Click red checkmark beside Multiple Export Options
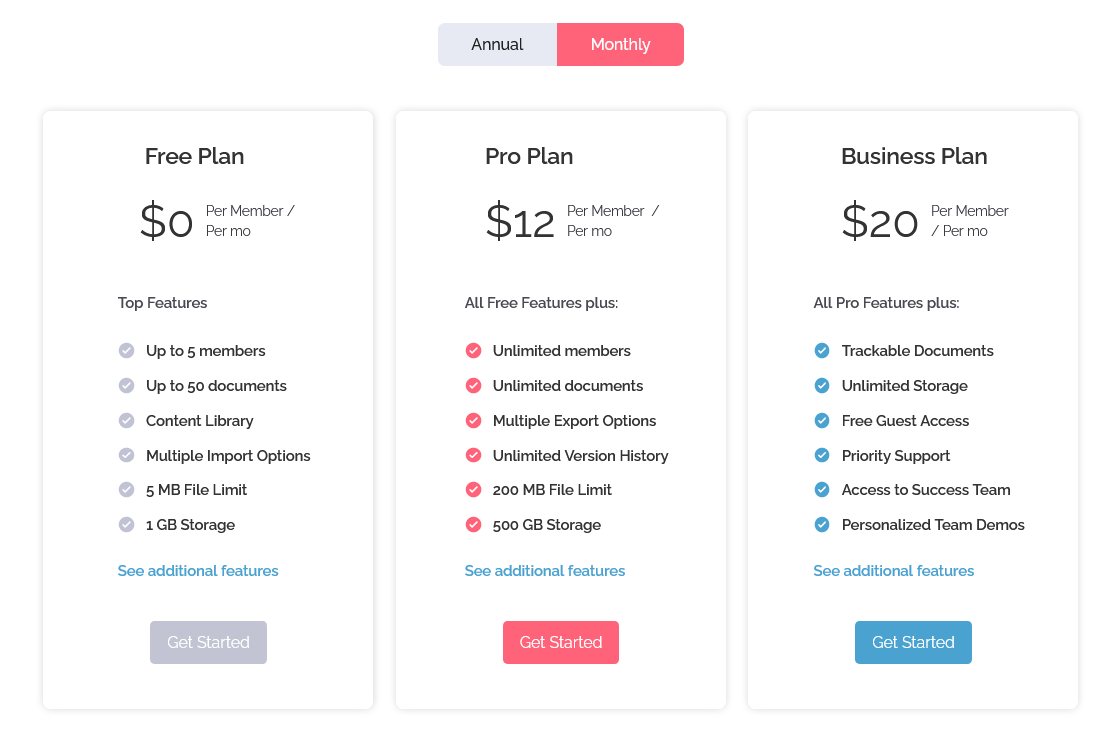1103x731 pixels. coord(473,421)
